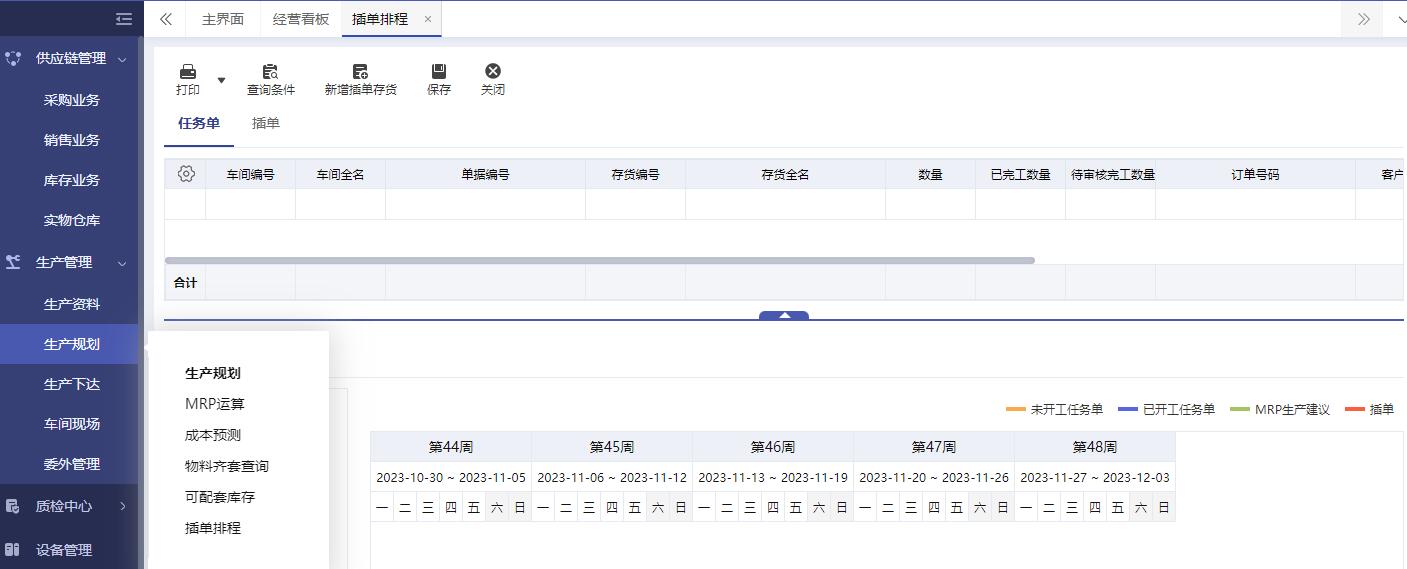Image resolution: width=1407 pixels, height=569 pixels.
Task: Expand the 质检中心 sidebar section
Action: pyautogui.click(x=122, y=506)
